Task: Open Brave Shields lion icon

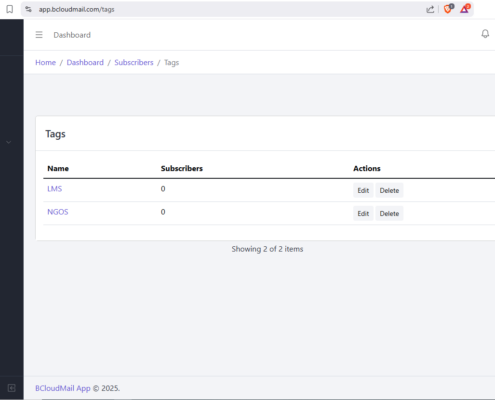Action: 448,9
